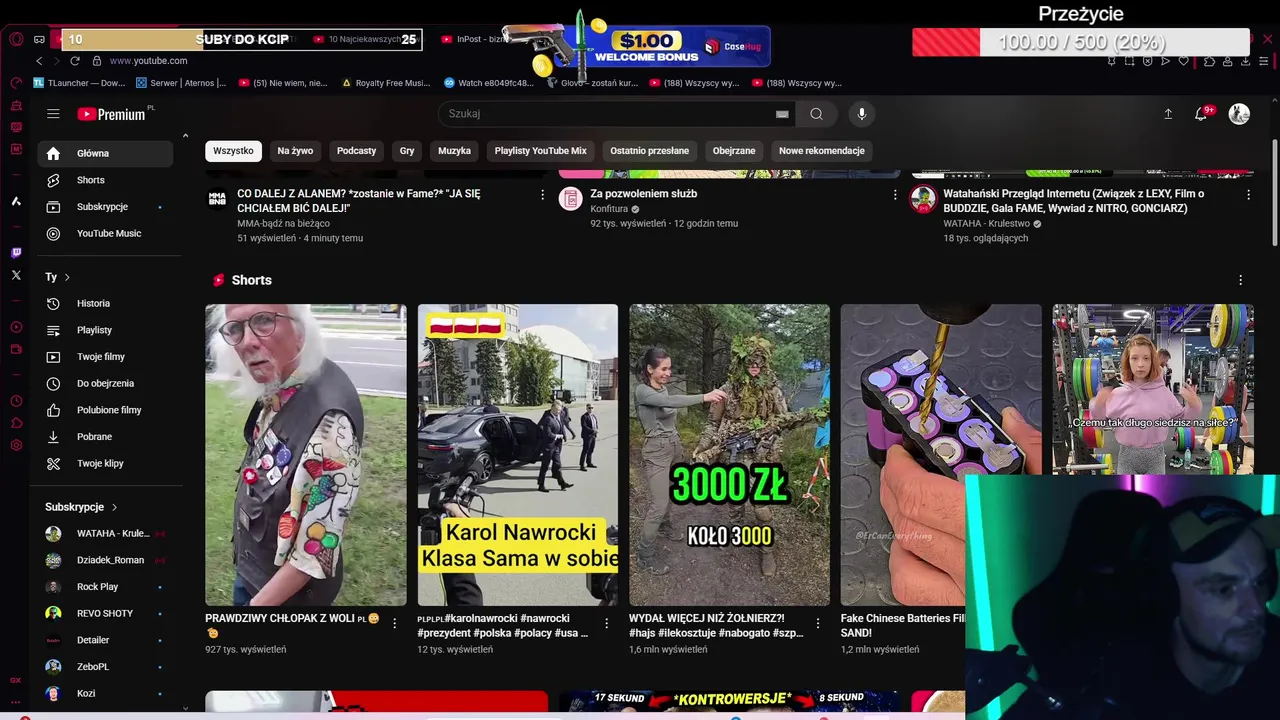The image size is (1280, 720).
Task: Open Opera easy setup menu icon
Action: click(x=1265, y=61)
